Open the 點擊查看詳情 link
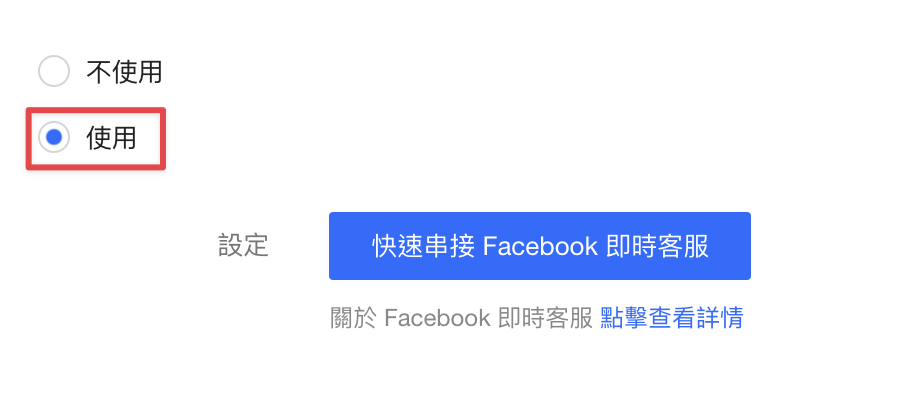 (671, 318)
